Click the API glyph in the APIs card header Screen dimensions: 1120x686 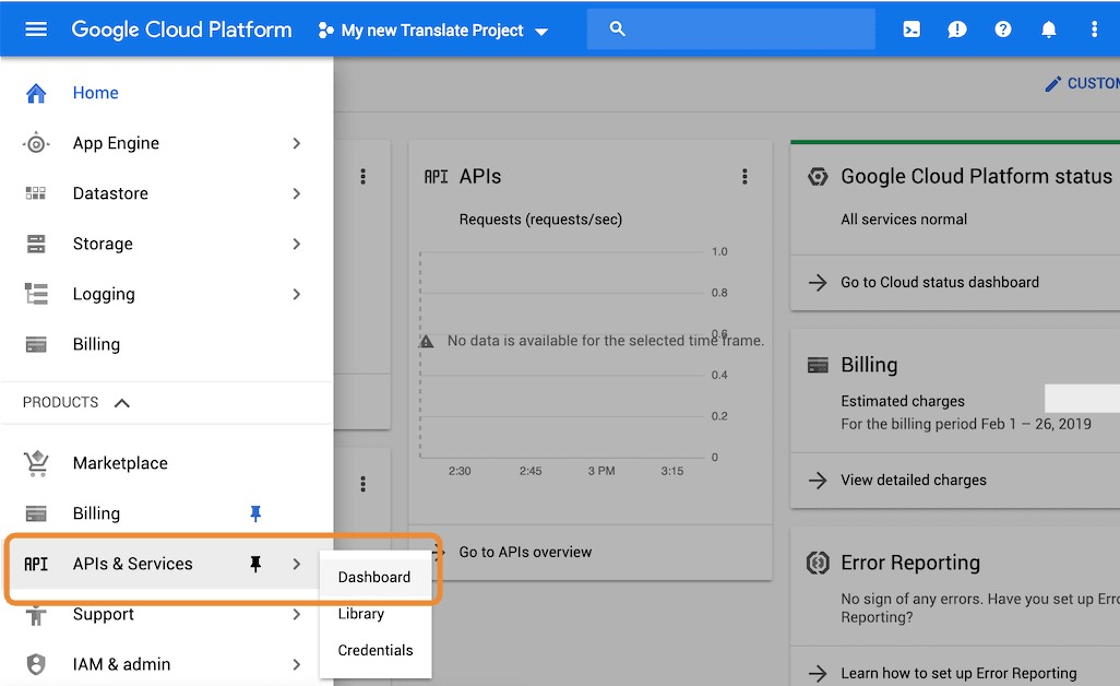click(436, 177)
